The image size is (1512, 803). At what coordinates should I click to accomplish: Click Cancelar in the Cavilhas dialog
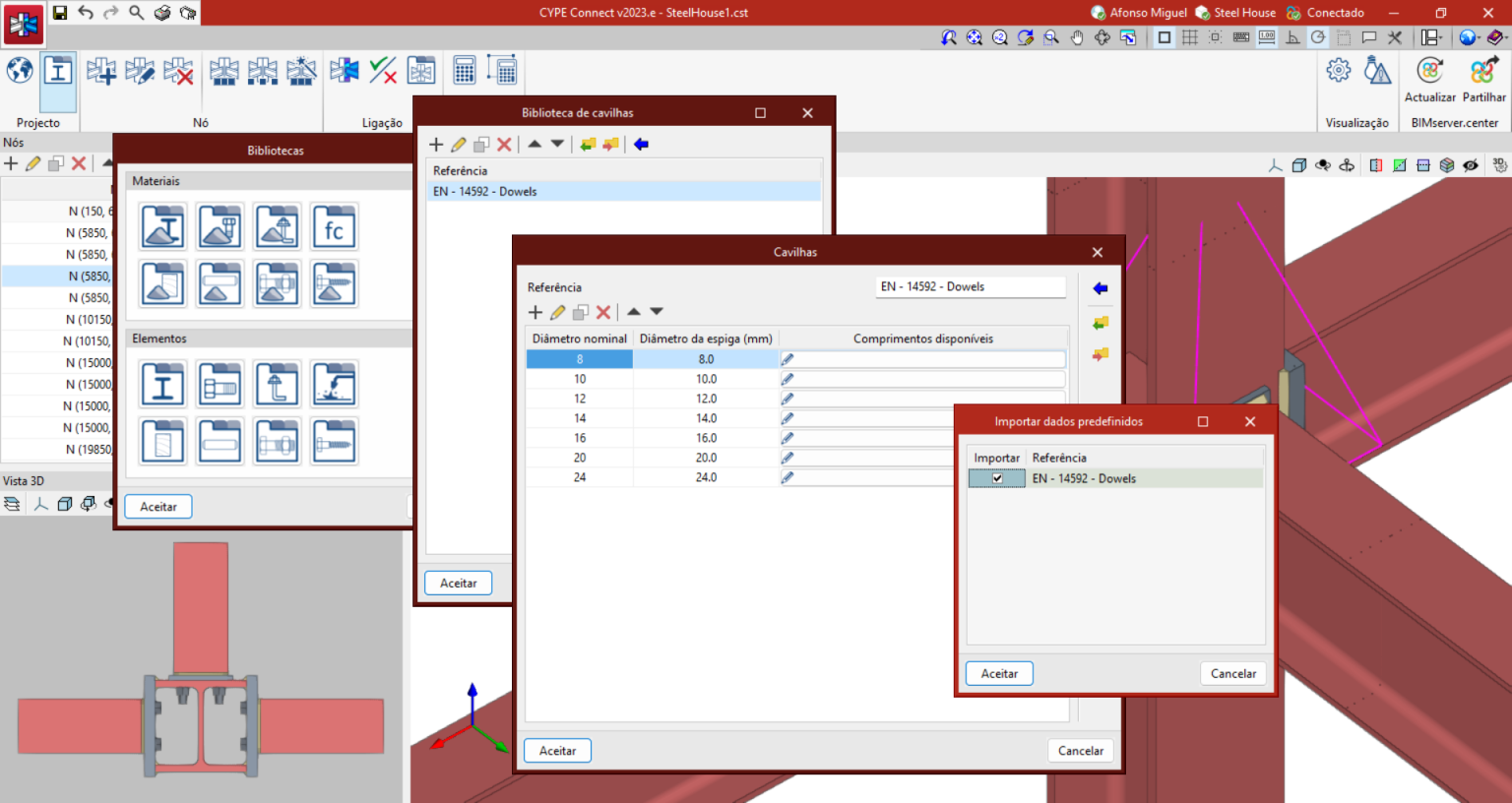click(1081, 751)
